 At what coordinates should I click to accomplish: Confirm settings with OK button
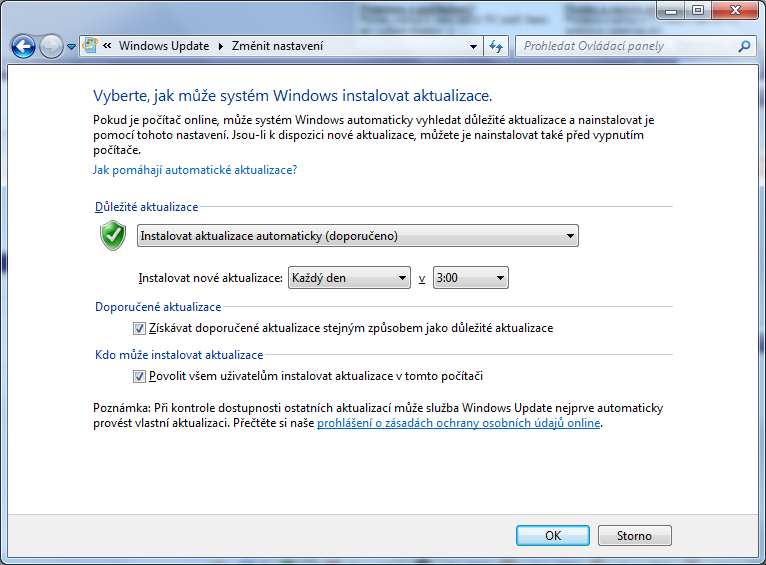click(553, 536)
